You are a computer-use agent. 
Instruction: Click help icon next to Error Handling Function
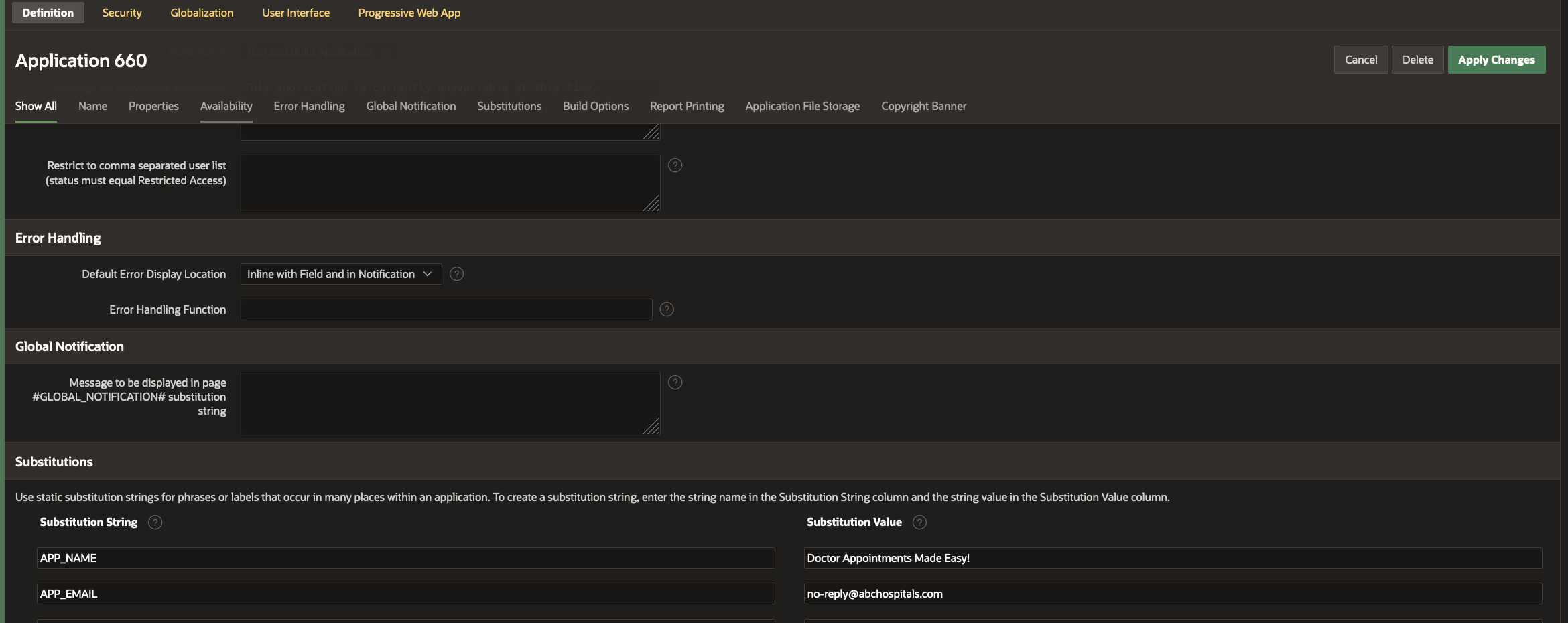click(667, 309)
